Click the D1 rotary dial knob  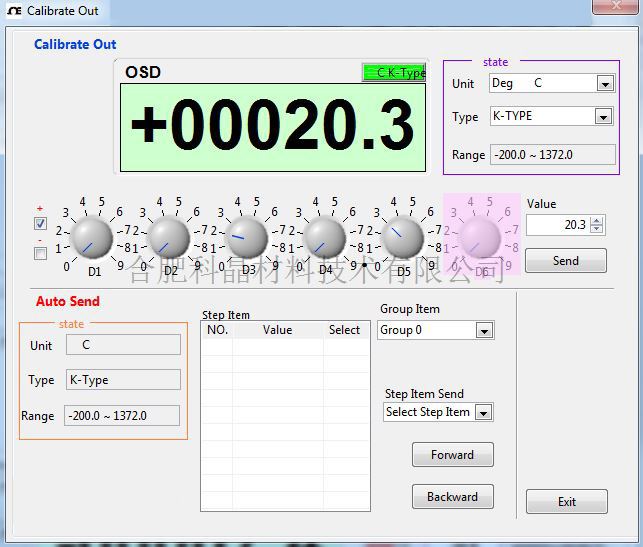tap(93, 238)
